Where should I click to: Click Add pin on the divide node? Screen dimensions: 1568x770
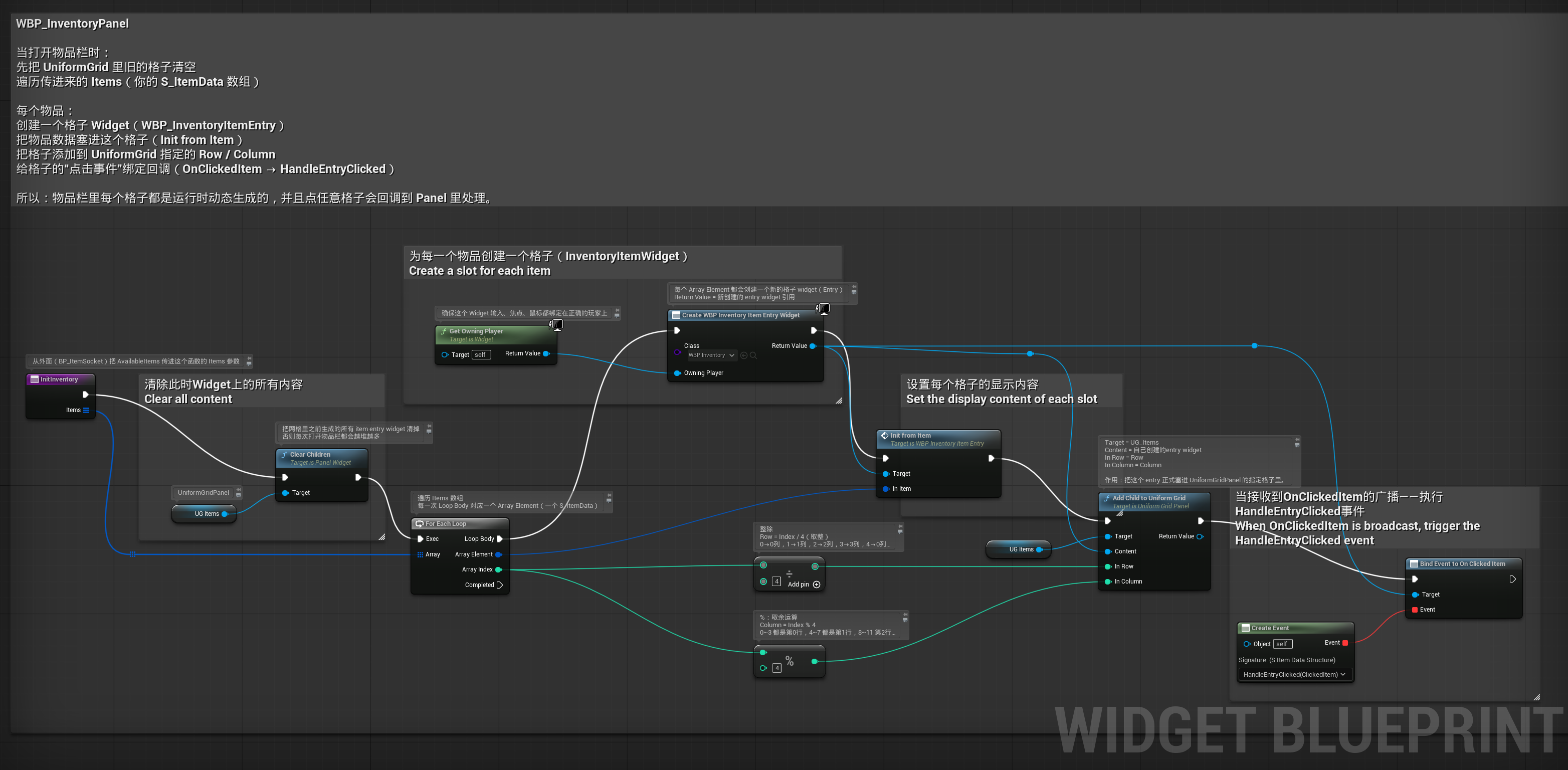point(804,585)
